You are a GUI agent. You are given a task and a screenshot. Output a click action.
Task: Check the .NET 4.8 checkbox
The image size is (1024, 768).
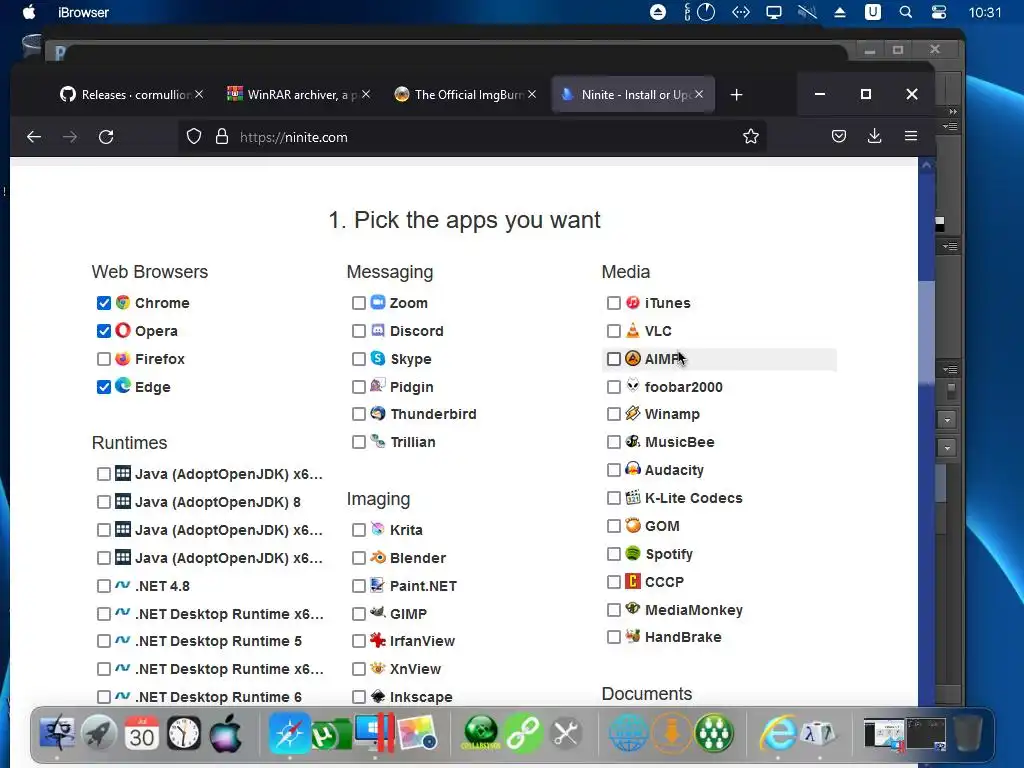pyautogui.click(x=103, y=586)
